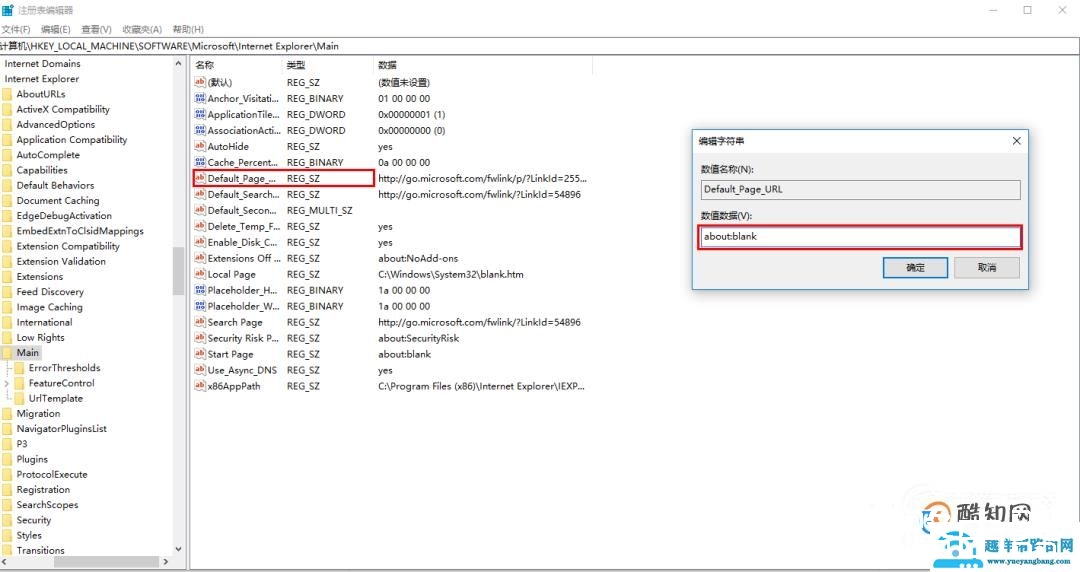This screenshot has width=1080, height=572.
Task: Select the Document Caching tree item
Action: [x=58, y=201]
